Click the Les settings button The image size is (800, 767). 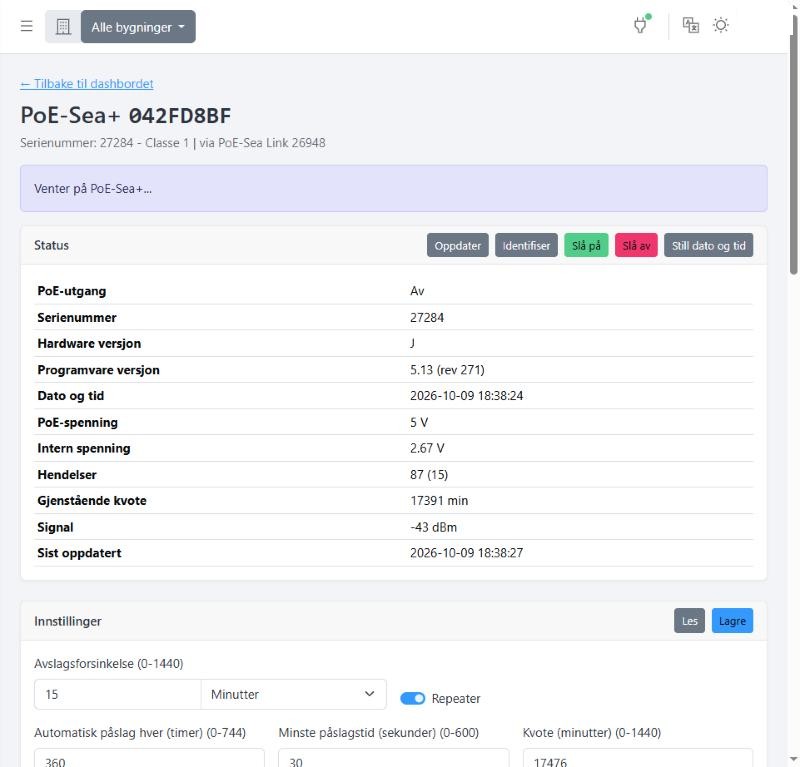point(689,621)
